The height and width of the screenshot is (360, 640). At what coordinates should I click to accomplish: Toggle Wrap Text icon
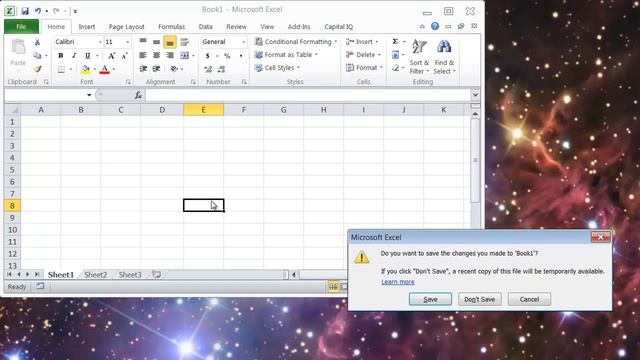pyautogui.click(x=184, y=42)
